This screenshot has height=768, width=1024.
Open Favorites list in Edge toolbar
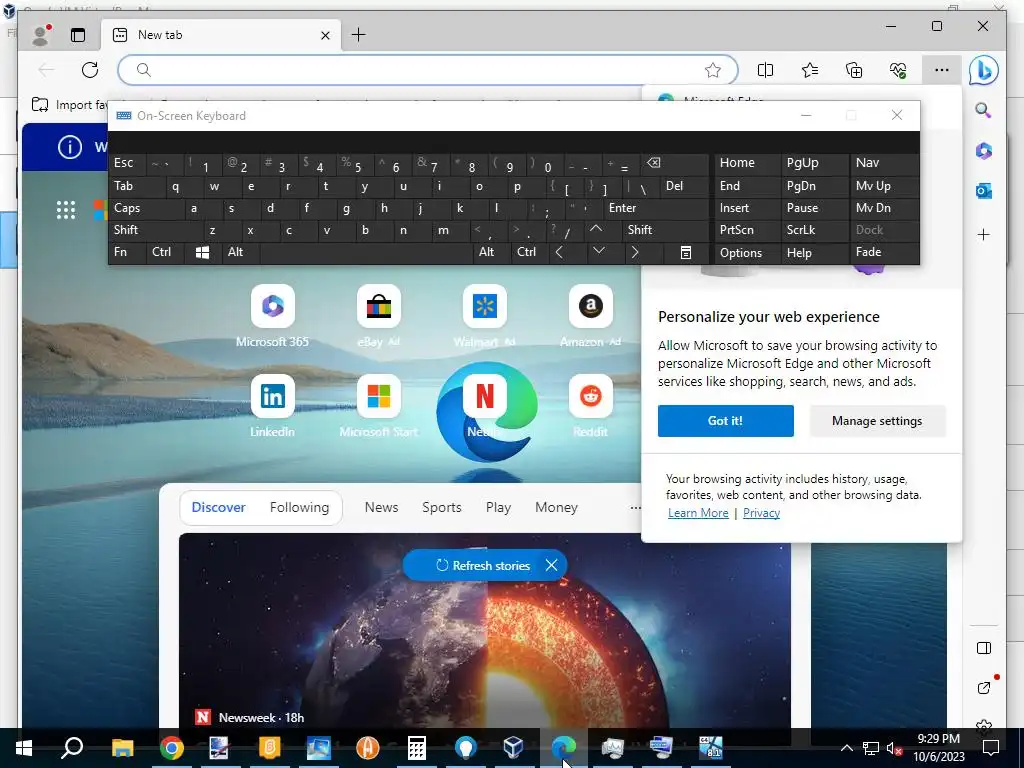pyautogui.click(x=810, y=70)
